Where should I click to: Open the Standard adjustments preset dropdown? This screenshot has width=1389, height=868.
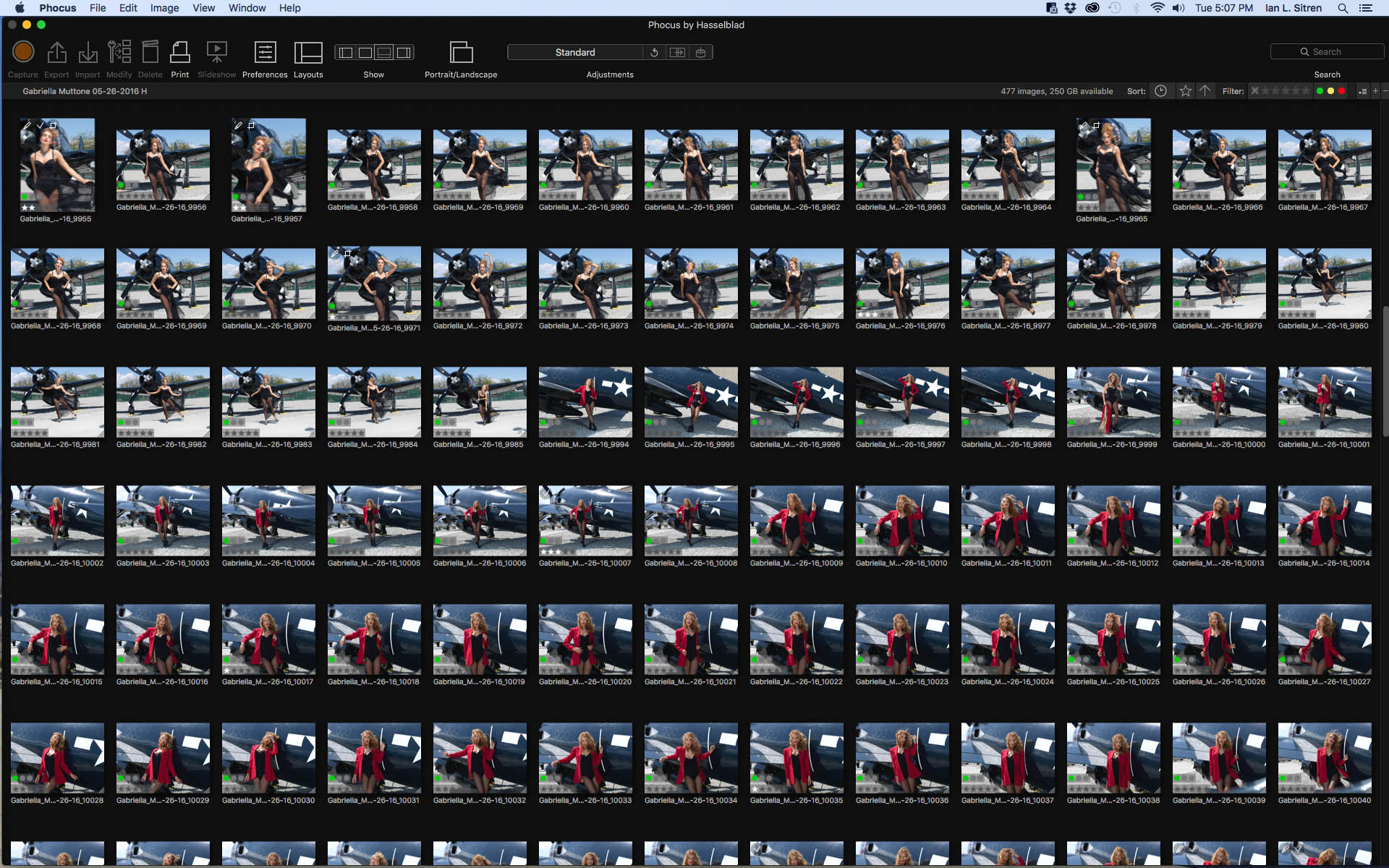tap(575, 52)
